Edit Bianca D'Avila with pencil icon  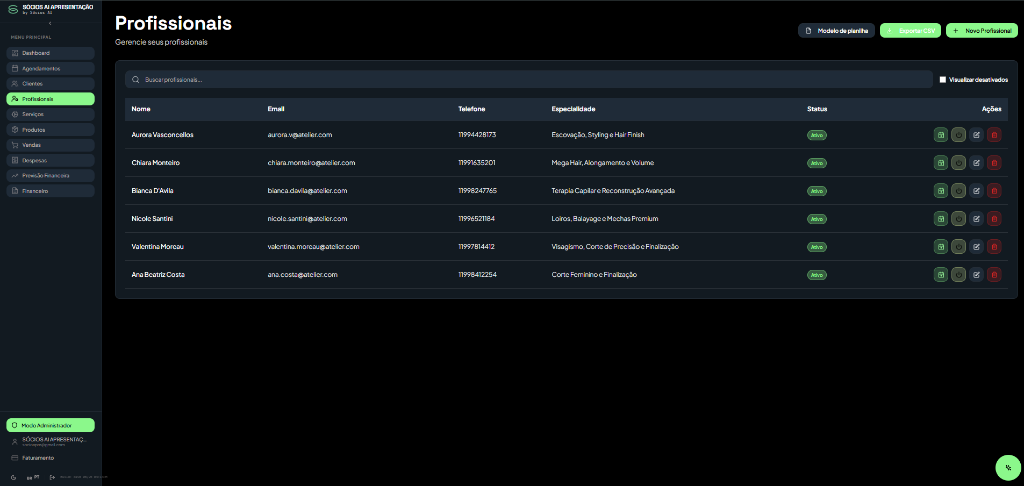[976, 191]
